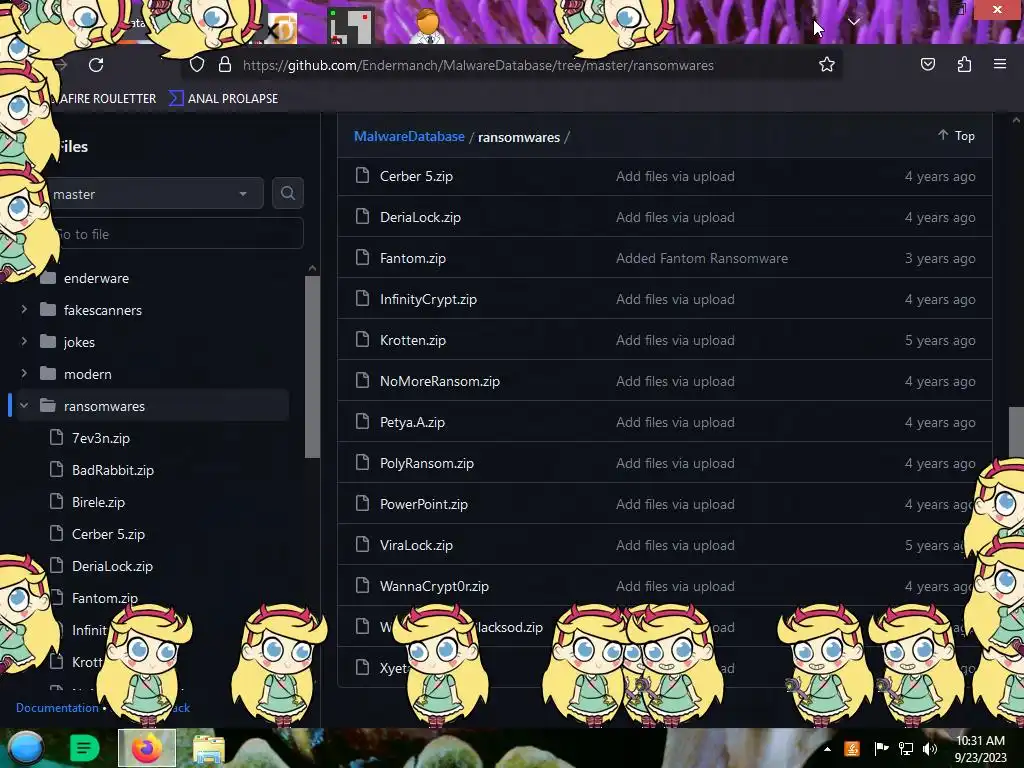Click the github.com address bar URL
This screenshot has width=1024, height=768.
pos(478,65)
